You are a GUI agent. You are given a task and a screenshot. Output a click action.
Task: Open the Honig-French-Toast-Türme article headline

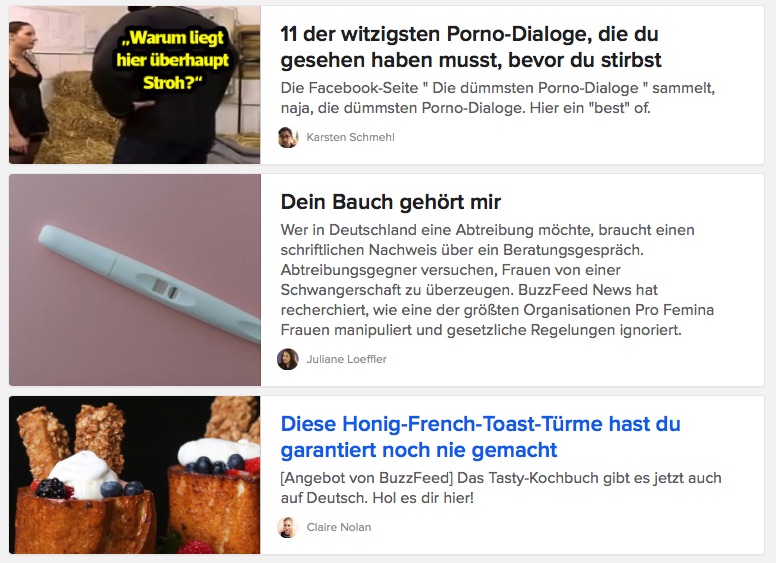click(x=480, y=437)
